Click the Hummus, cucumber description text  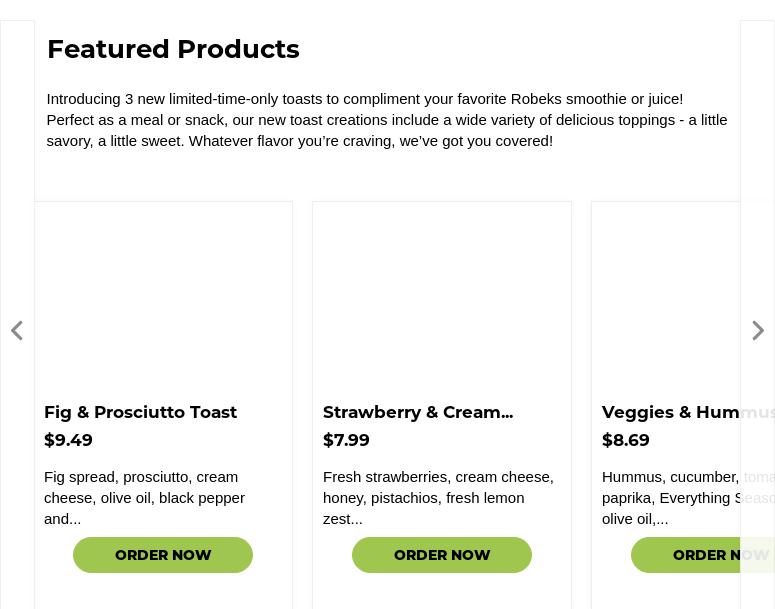[x=672, y=497]
